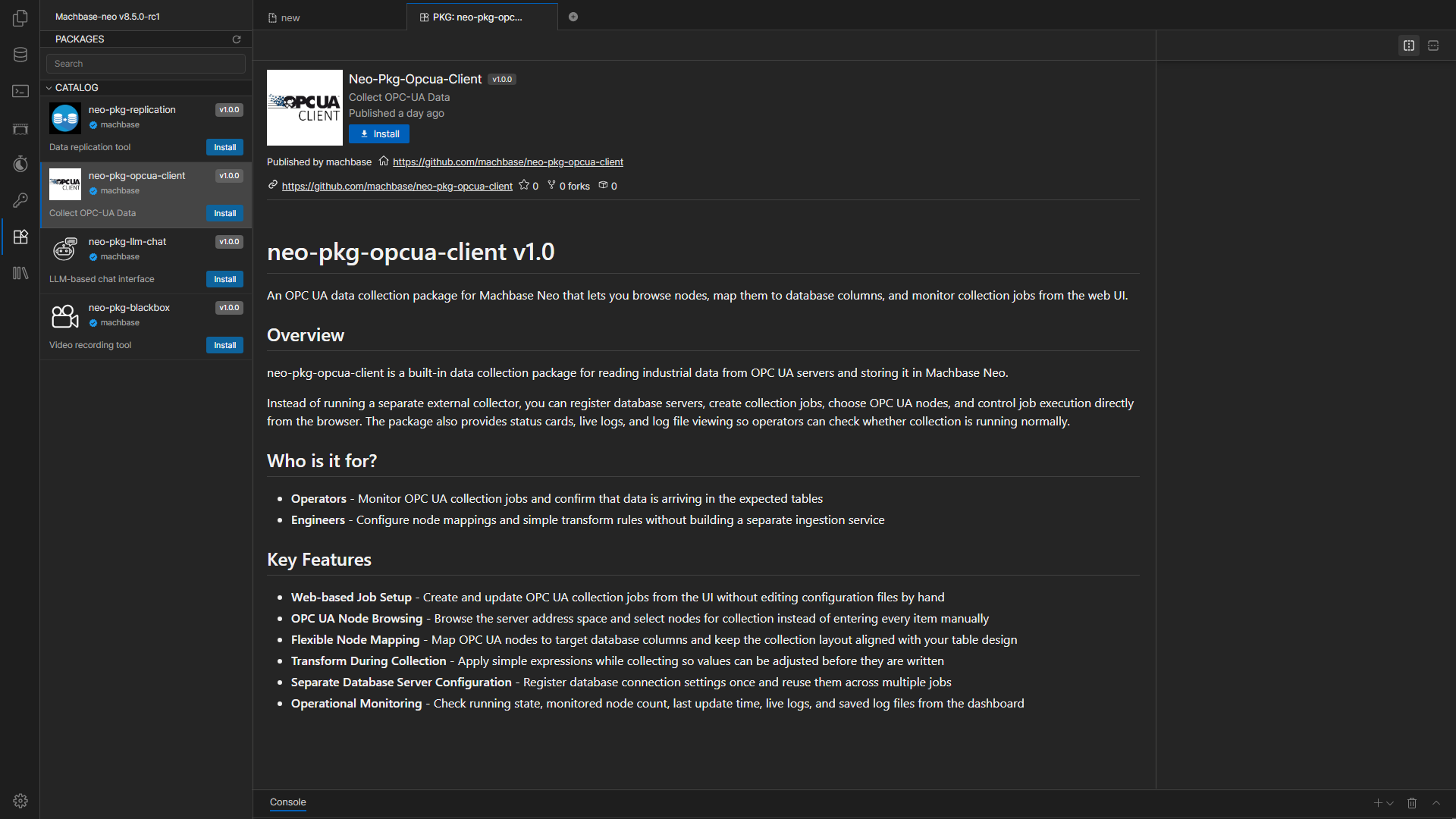Click the 'Operational Monitoring' feature text
Screen dimensions: 1456x819
click(356, 704)
